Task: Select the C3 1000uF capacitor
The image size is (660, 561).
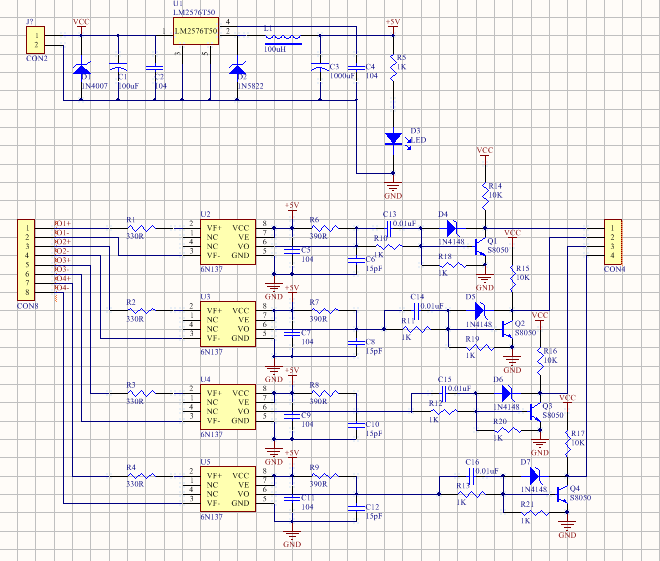Action: pyautogui.click(x=320, y=67)
